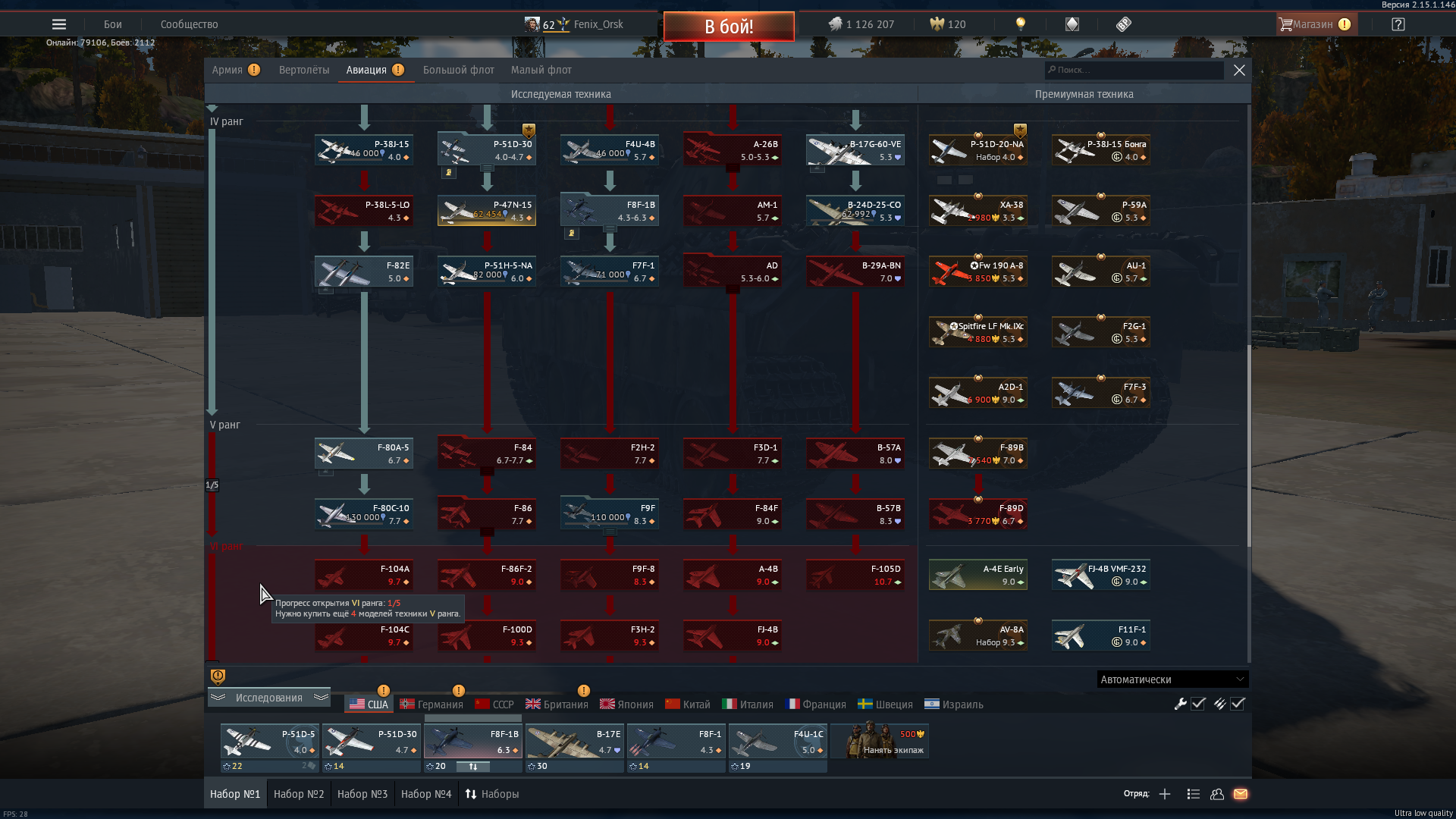Switch to the Армия tab

tap(236, 70)
